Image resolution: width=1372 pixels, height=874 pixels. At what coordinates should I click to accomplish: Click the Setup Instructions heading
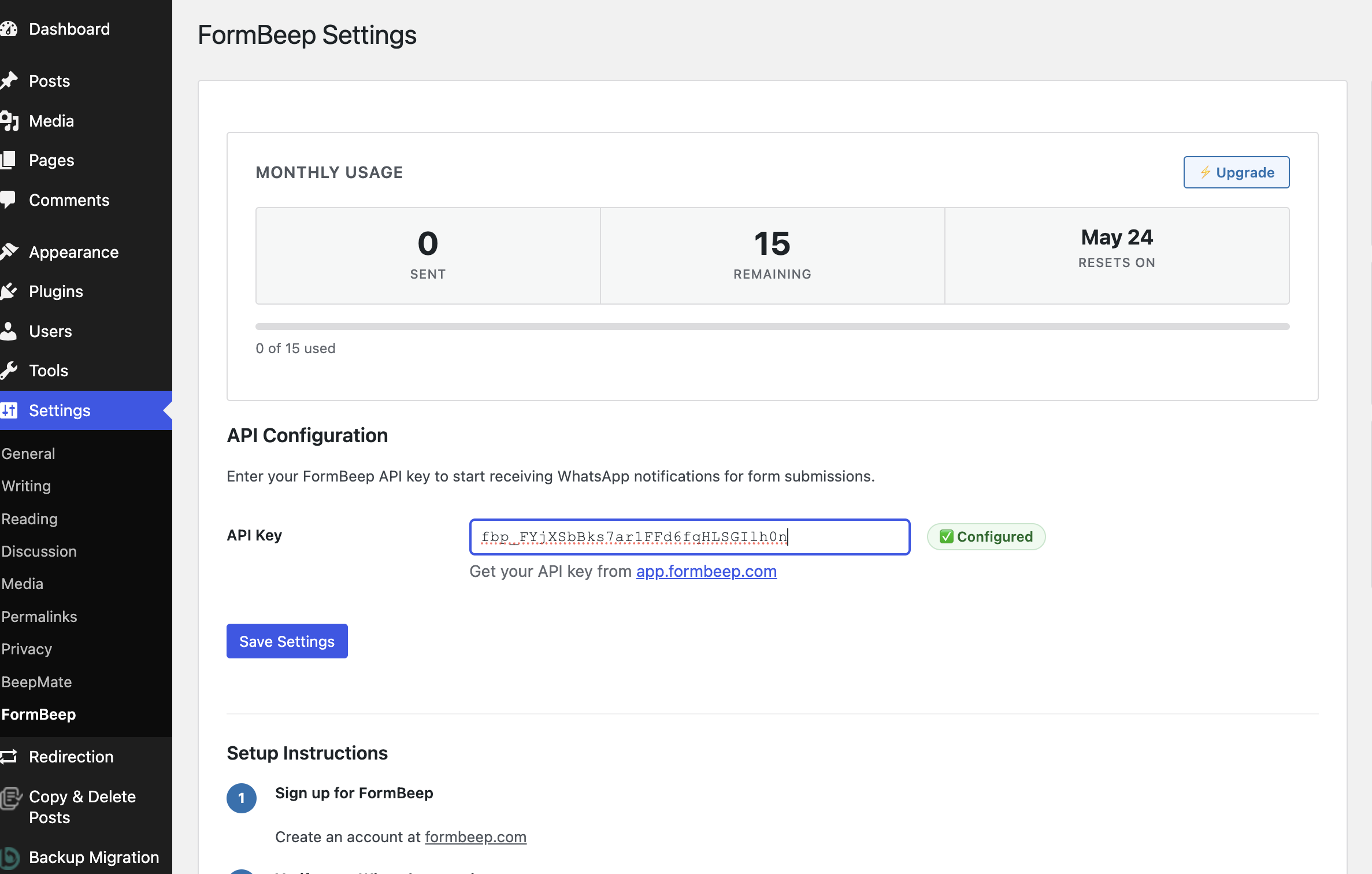pyautogui.click(x=307, y=753)
